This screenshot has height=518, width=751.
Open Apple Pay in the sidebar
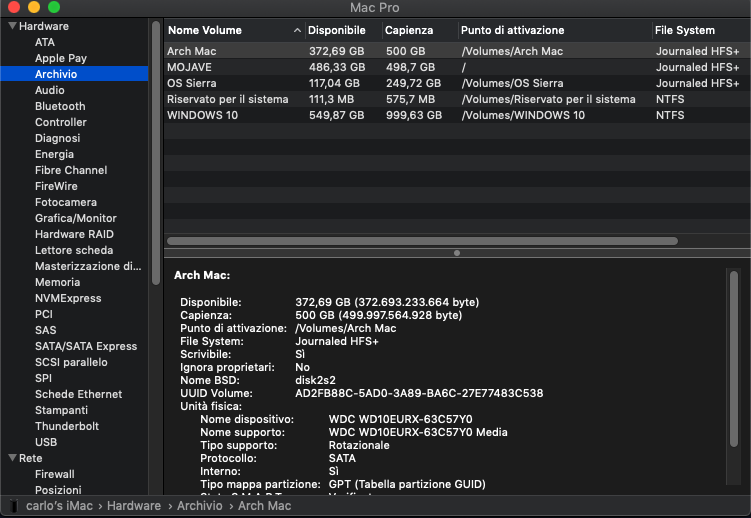(60, 58)
